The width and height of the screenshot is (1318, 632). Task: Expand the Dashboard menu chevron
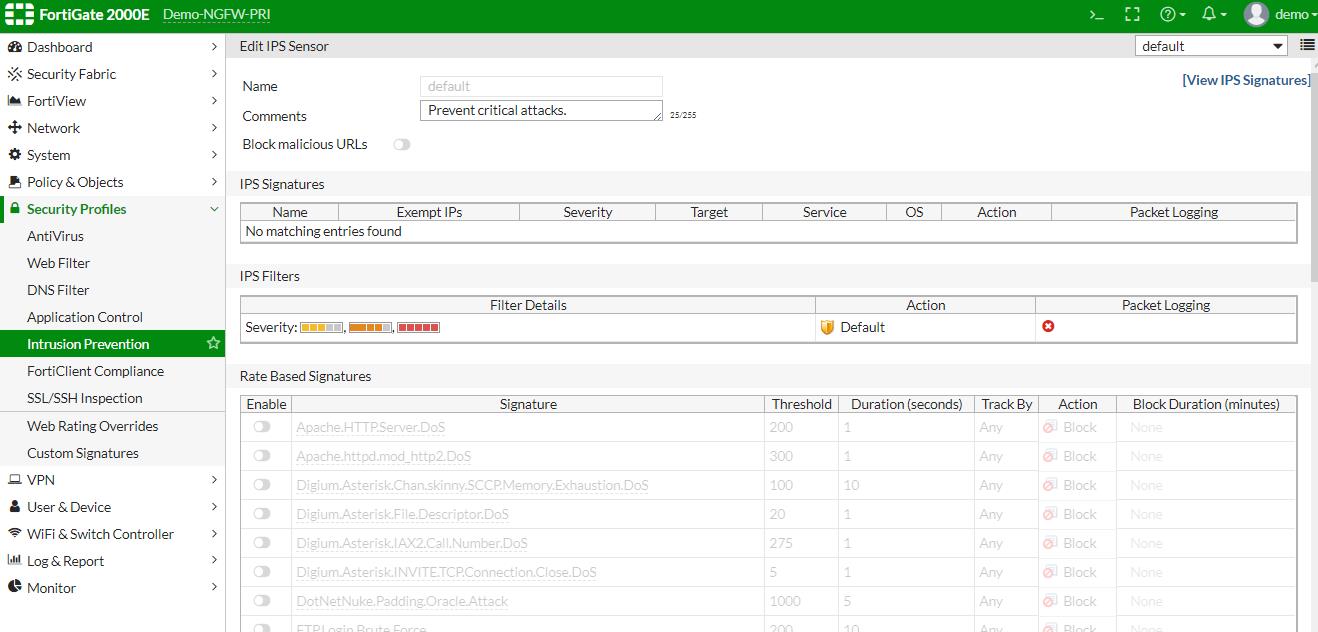214,47
